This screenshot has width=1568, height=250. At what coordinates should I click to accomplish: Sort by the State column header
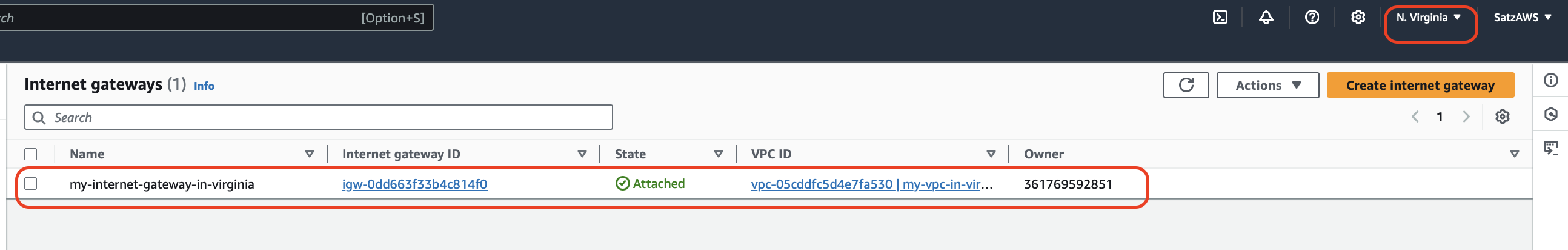click(x=630, y=154)
